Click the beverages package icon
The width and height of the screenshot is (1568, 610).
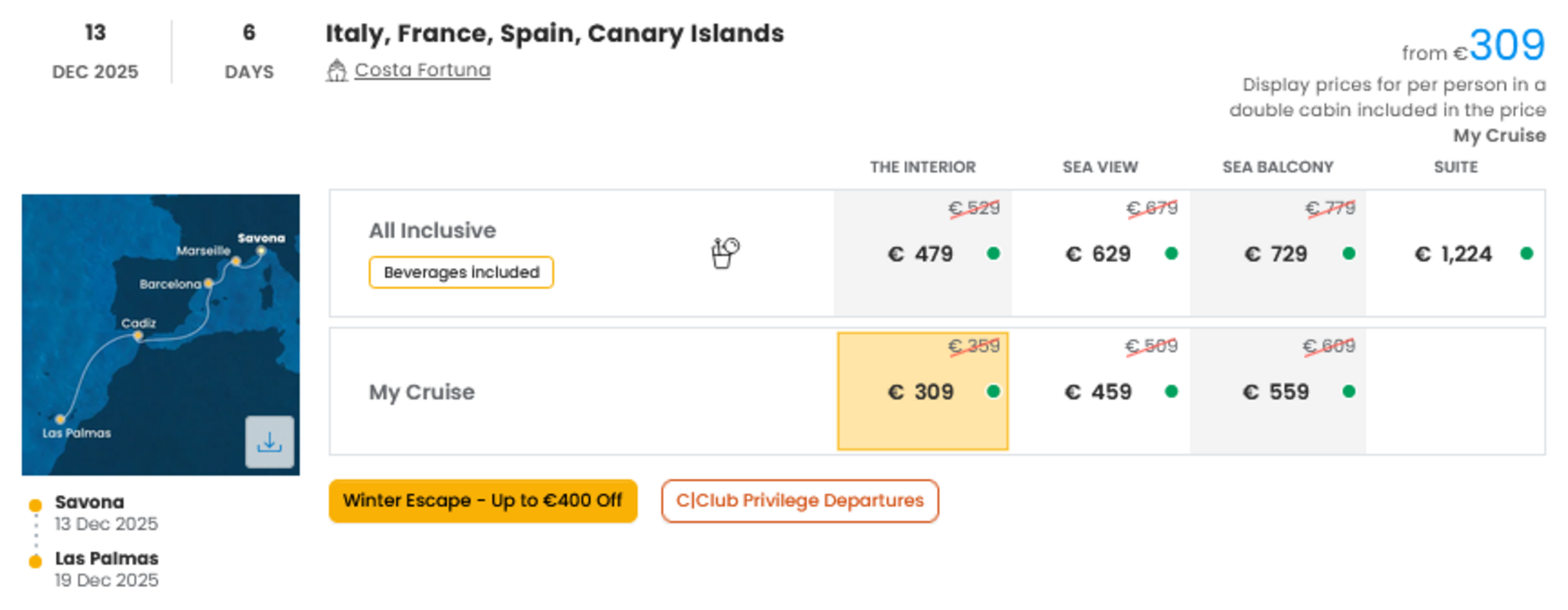pos(725,253)
